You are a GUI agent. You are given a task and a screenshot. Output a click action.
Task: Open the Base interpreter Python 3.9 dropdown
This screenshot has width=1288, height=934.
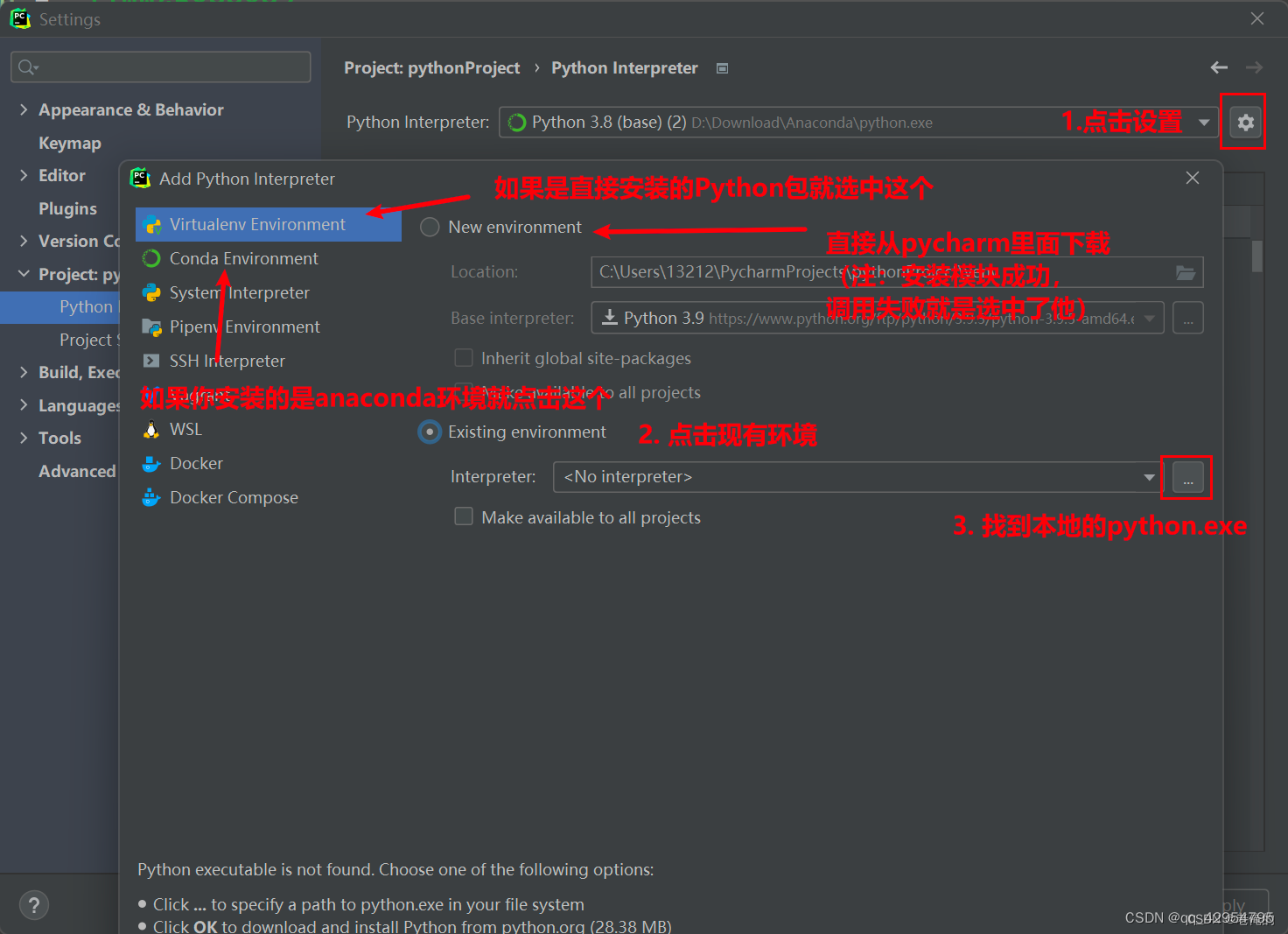pos(1150,319)
